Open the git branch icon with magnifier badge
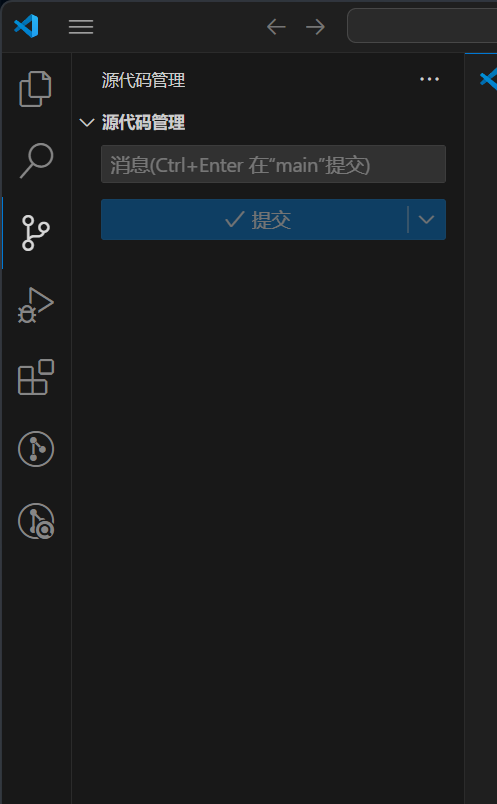497x804 pixels. [x=36, y=521]
